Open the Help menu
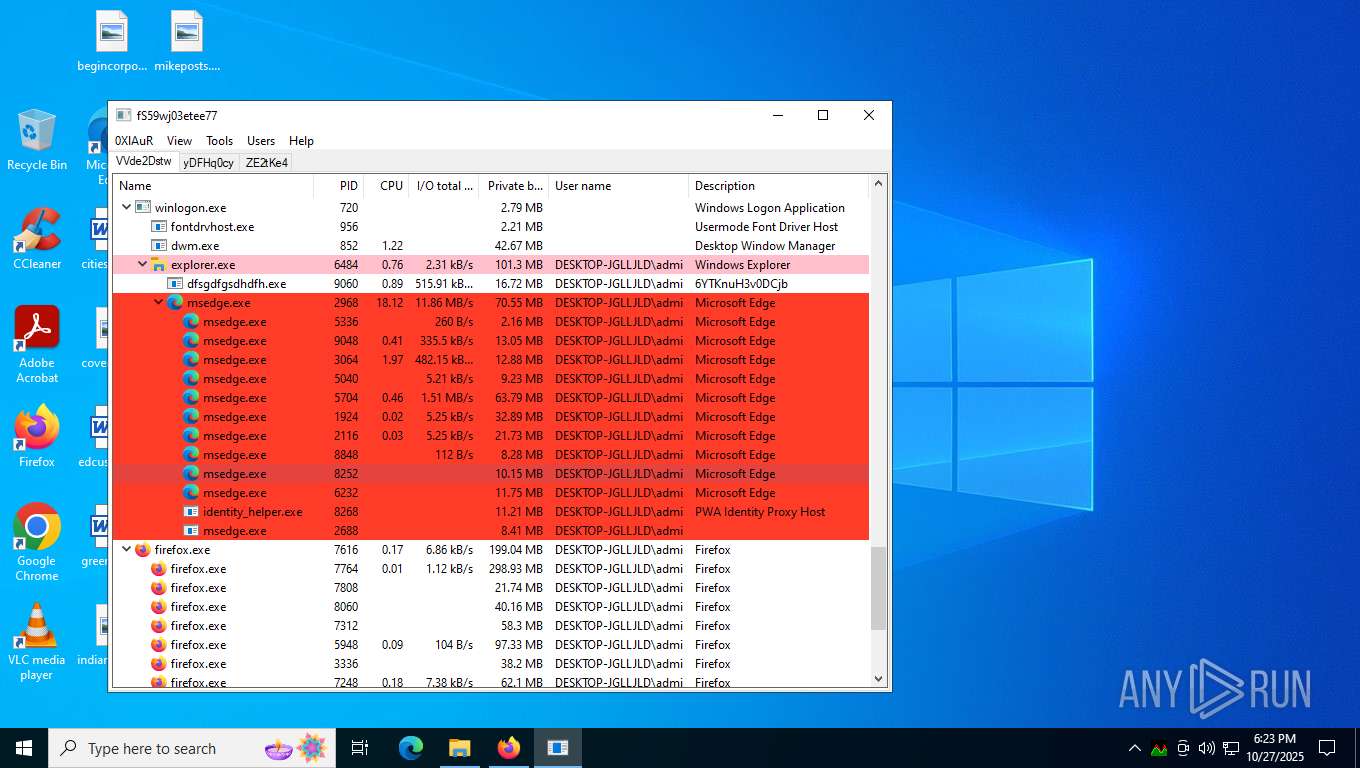This screenshot has width=1360, height=768. click(301, 141)
